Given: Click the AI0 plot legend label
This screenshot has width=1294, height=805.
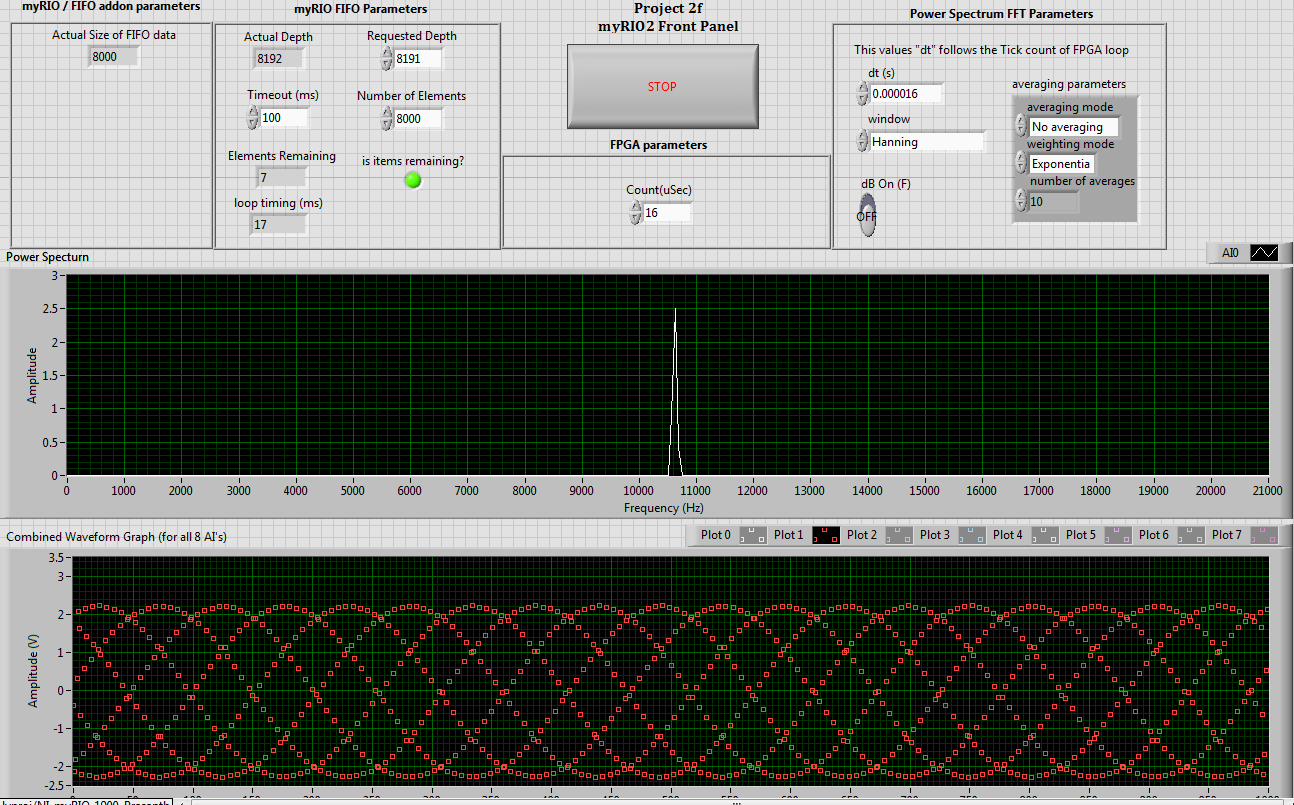Looking at the screenshot, I should click(x=1230, y=253).
